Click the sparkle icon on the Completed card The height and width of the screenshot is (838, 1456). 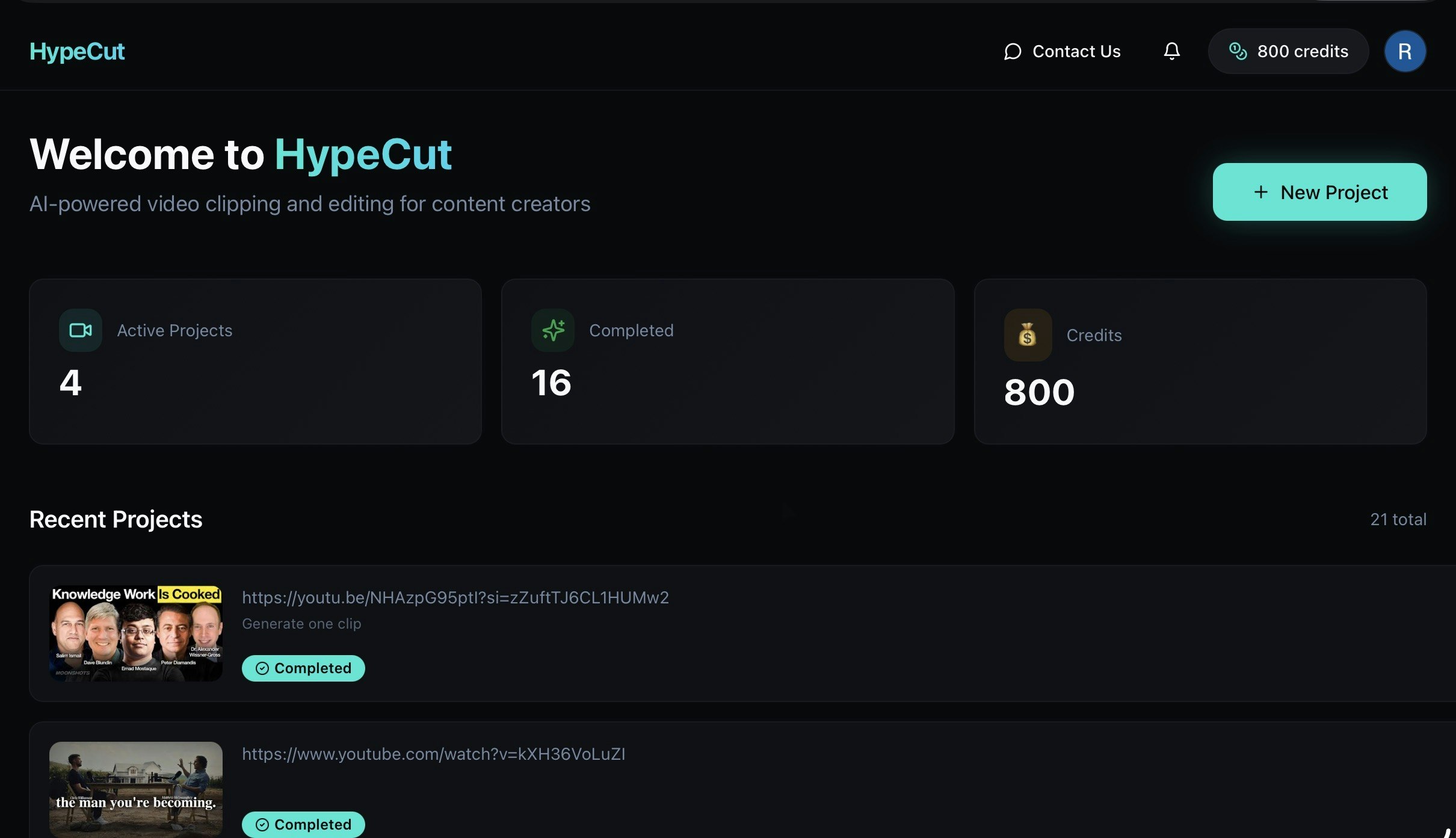coord(552,330)
